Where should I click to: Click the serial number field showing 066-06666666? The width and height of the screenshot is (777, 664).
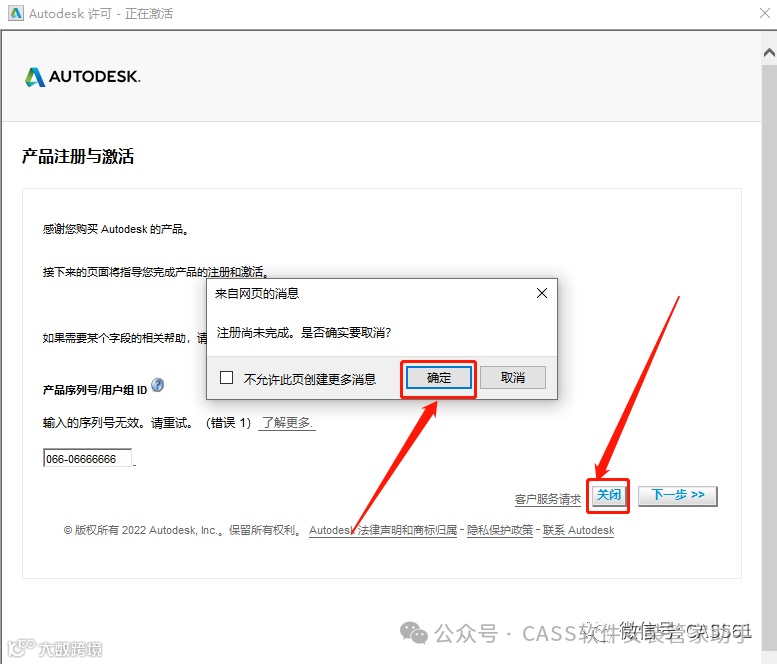click(x=88, y=458)
